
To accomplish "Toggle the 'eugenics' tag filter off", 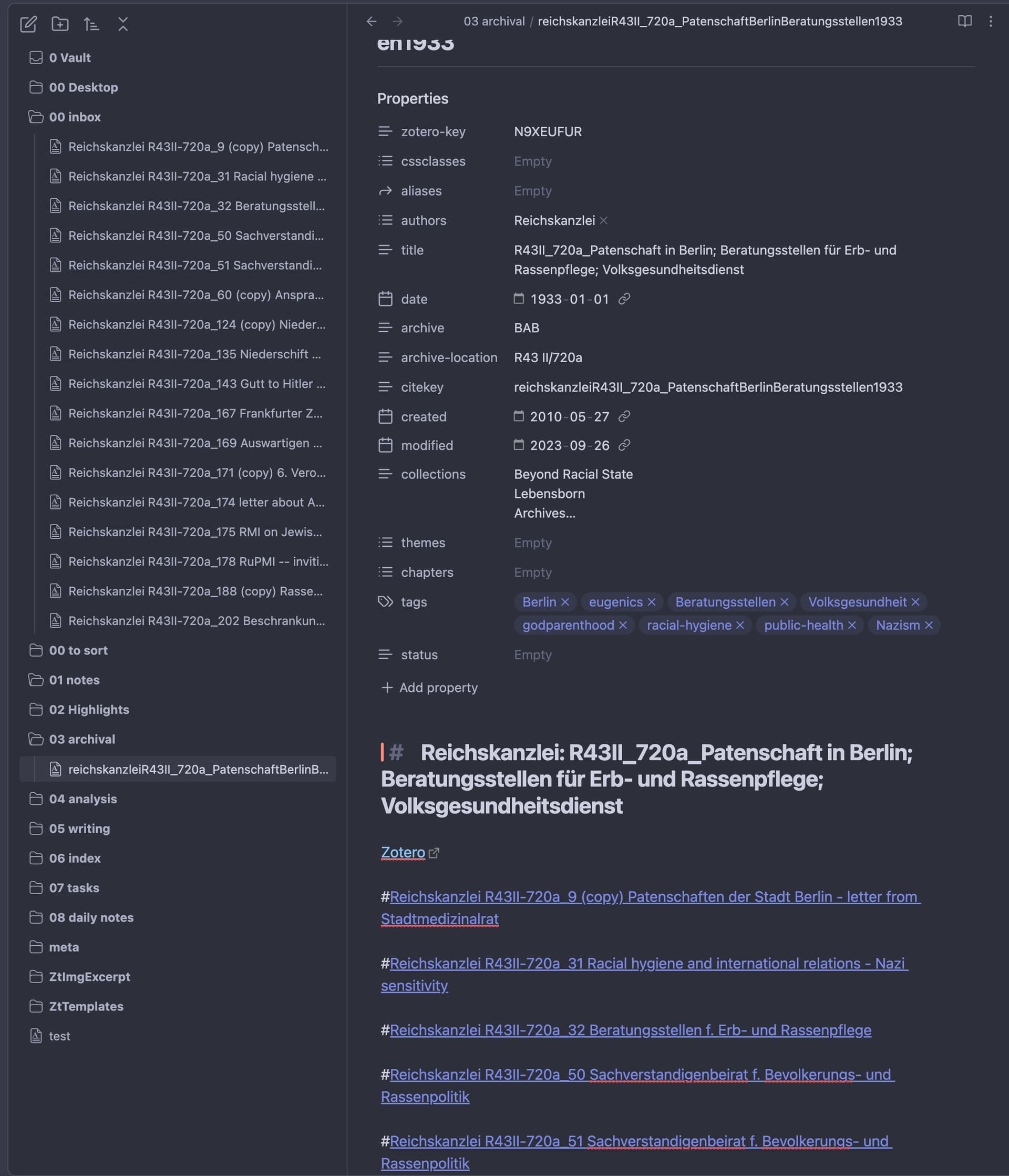I will pos(652,601).
